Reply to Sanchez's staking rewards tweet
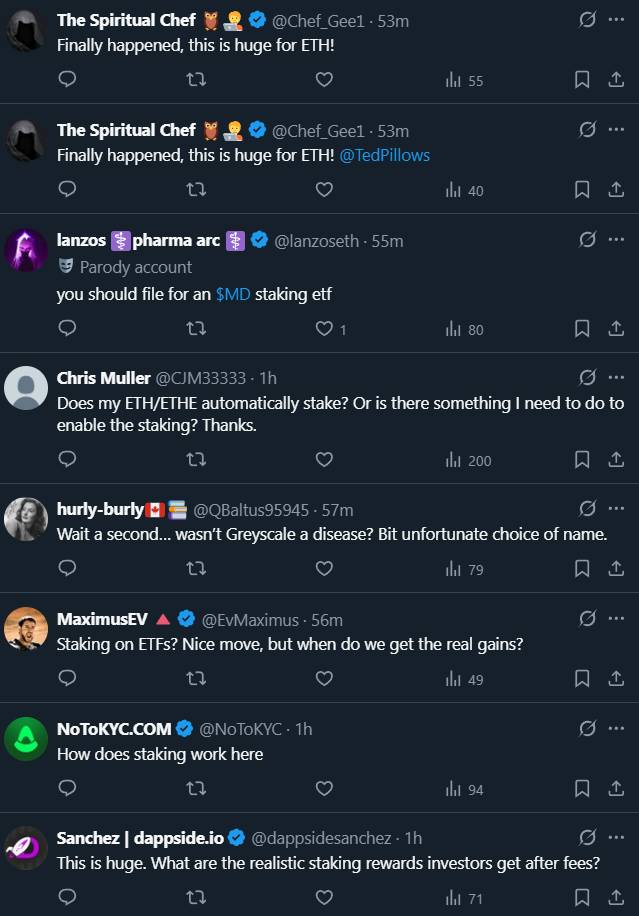 click(67, 897)
